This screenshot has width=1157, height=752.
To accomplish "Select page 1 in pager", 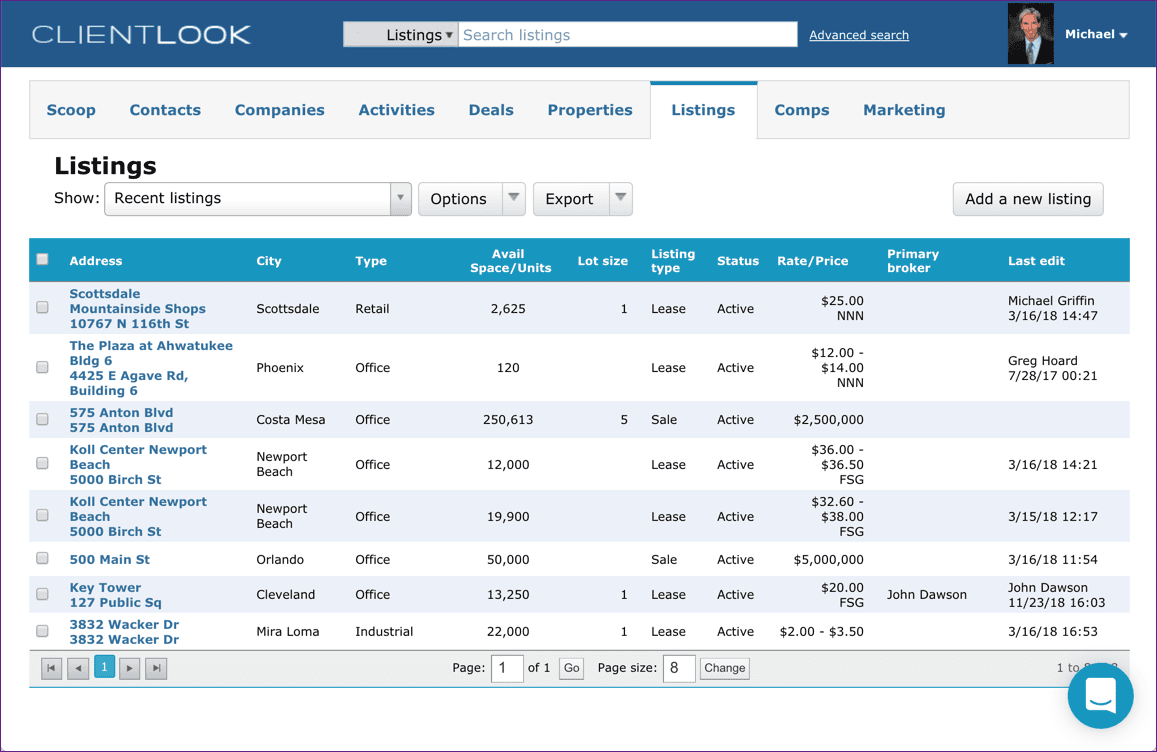I will 104,667.
